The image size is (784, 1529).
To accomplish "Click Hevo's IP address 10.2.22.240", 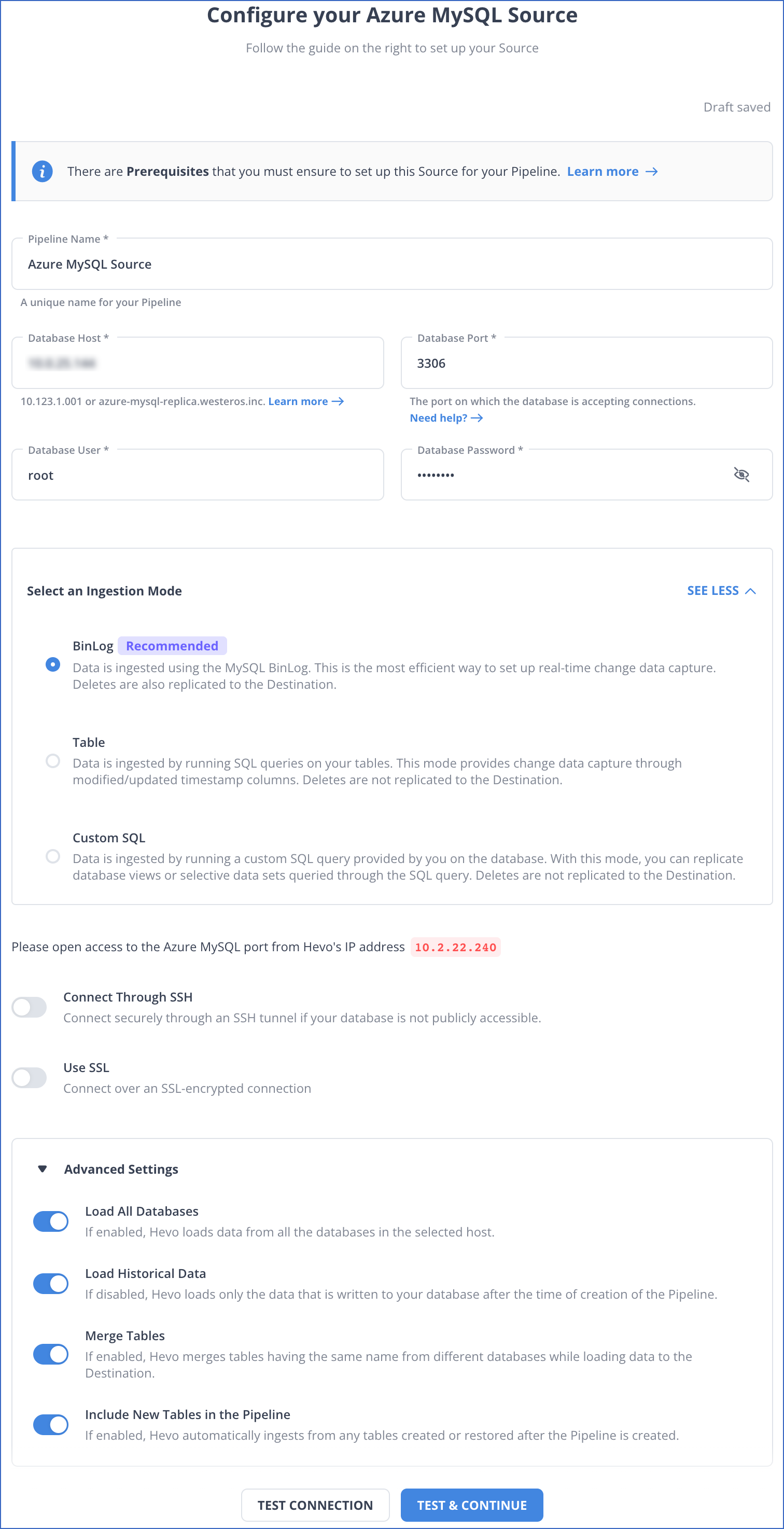I will pyautogui.click(x=455, y=947).
